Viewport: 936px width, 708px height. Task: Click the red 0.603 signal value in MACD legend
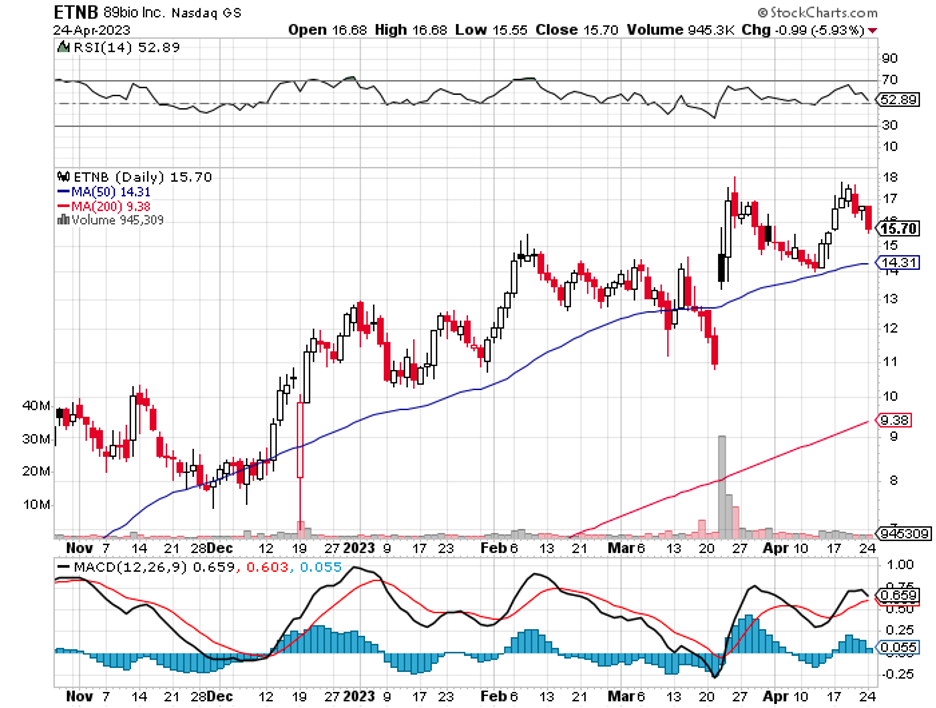[x=267, y=567]
